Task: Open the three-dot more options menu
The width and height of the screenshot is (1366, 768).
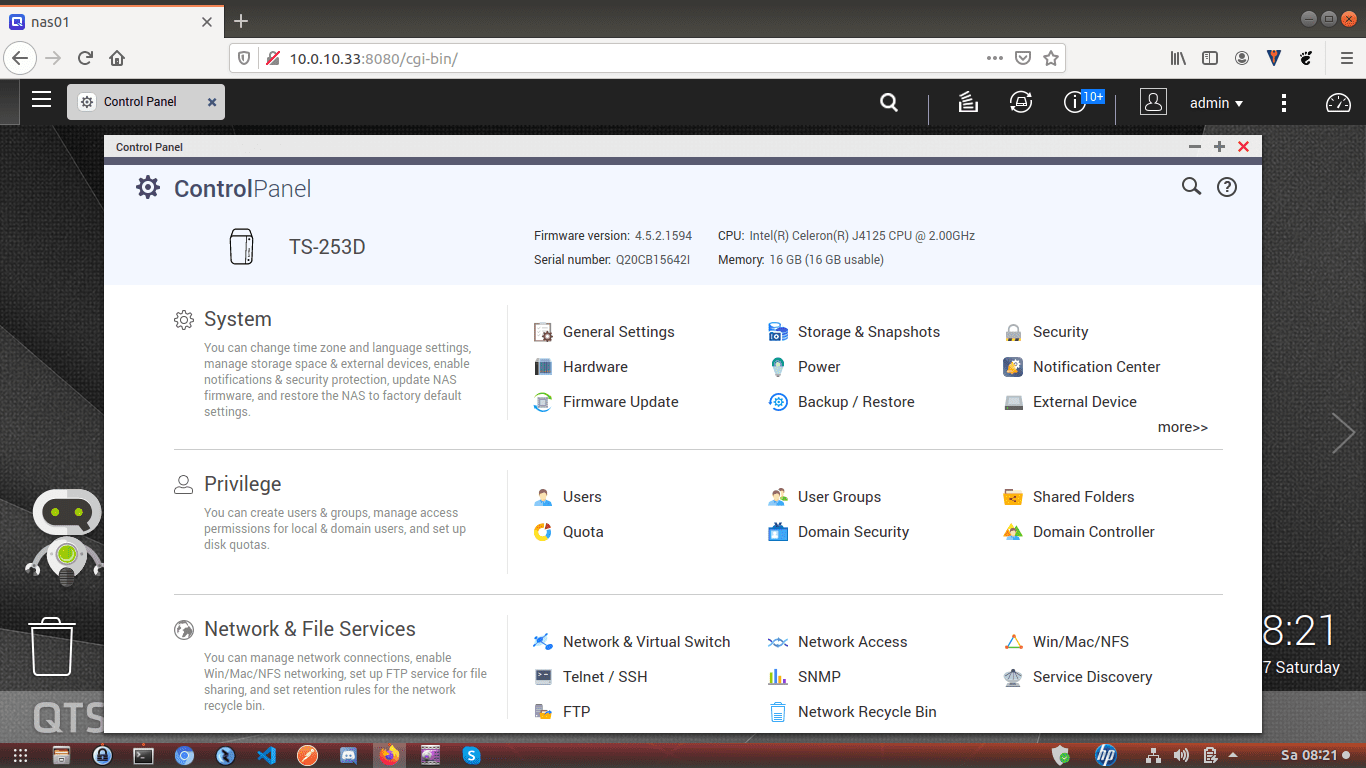Action: tap(1284, 103)
